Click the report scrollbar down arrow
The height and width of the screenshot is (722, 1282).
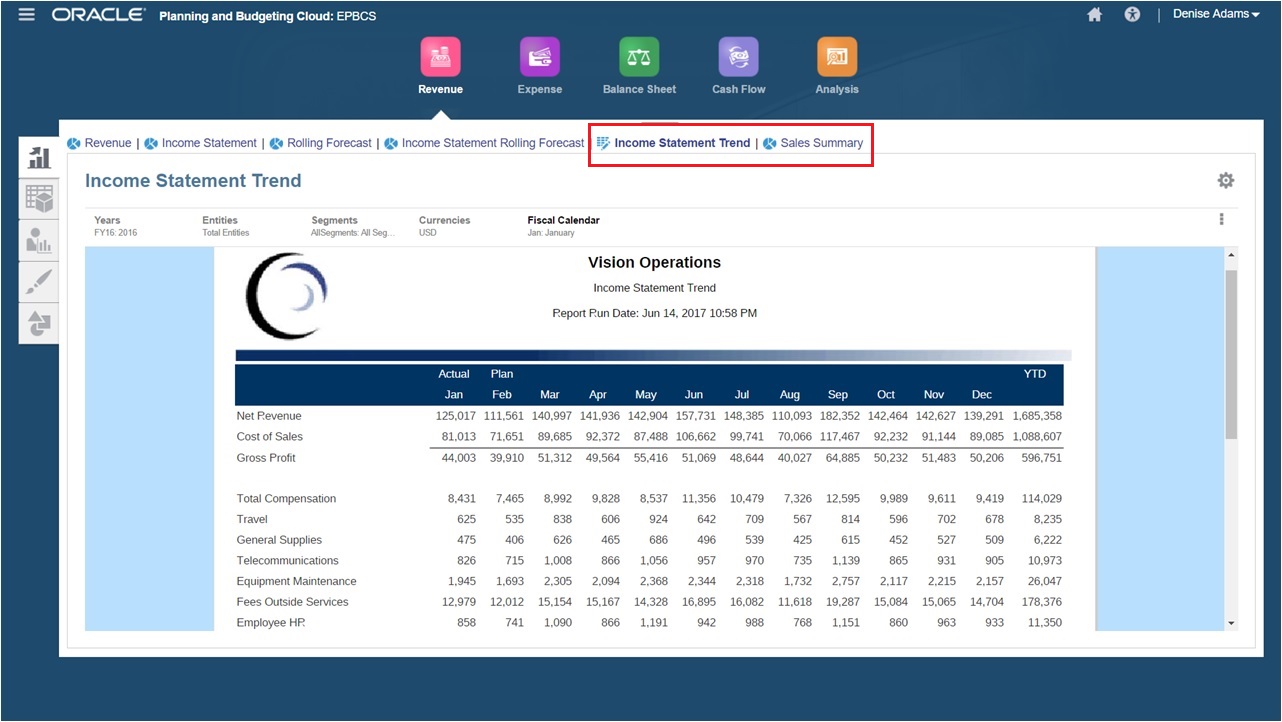(1231, 623)
